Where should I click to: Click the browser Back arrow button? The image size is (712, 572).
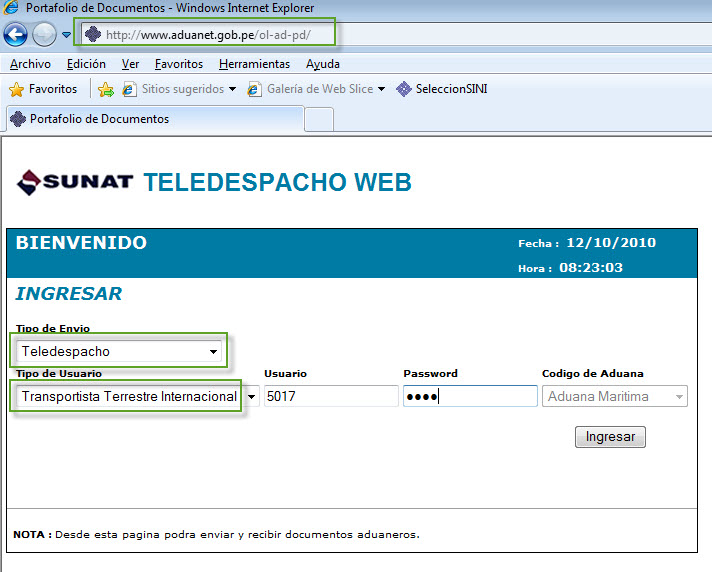click(x=15, y=35)
